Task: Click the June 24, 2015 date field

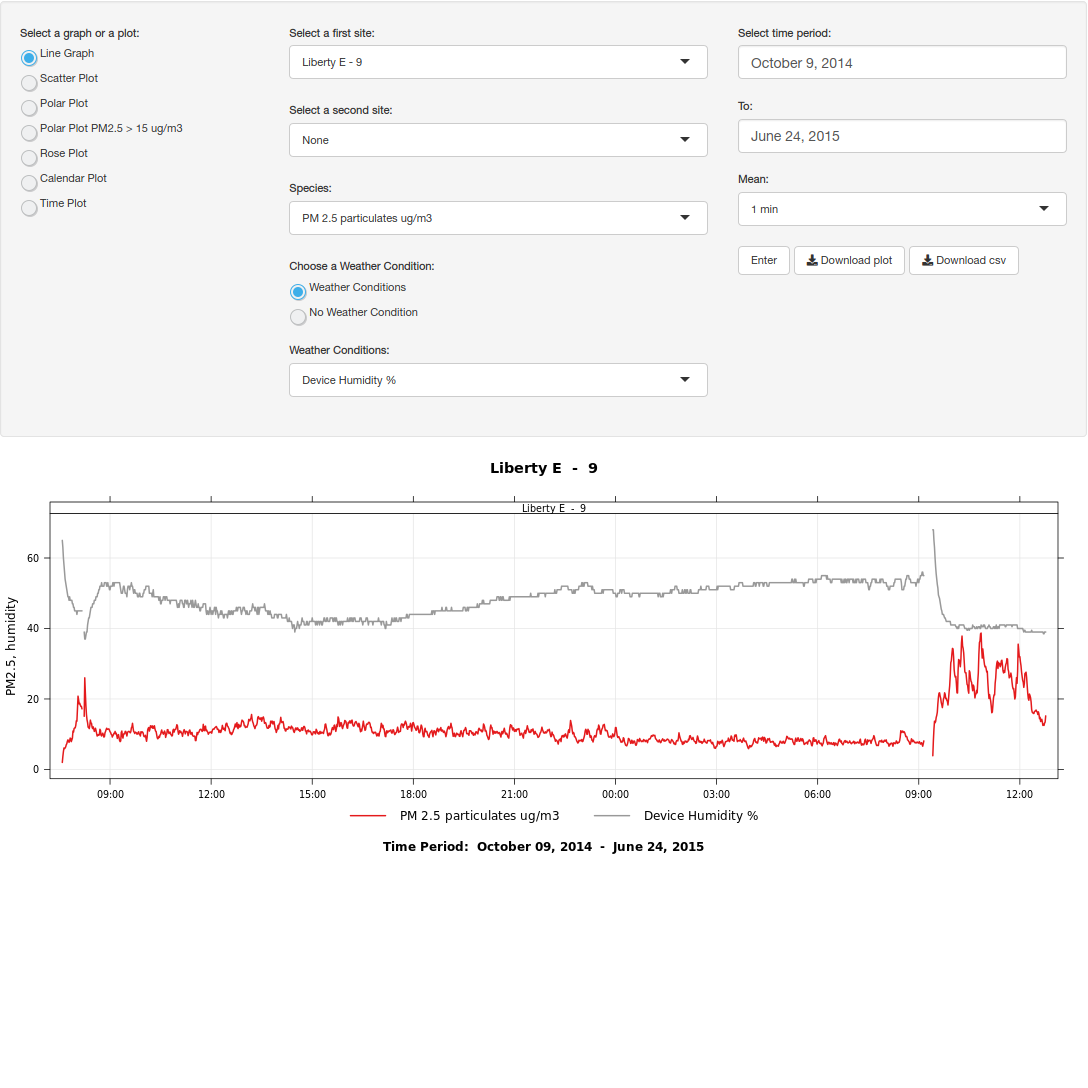Action: point(902,136)
